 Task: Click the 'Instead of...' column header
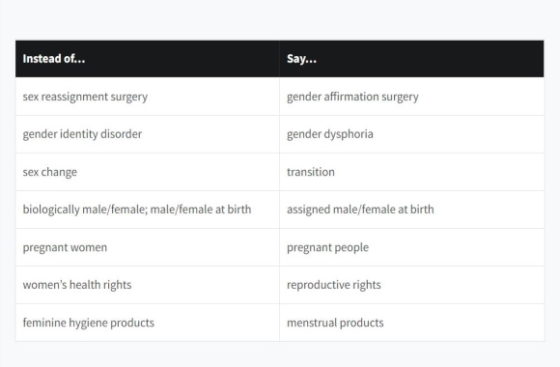pyautogui.click(x=147, y=59)
